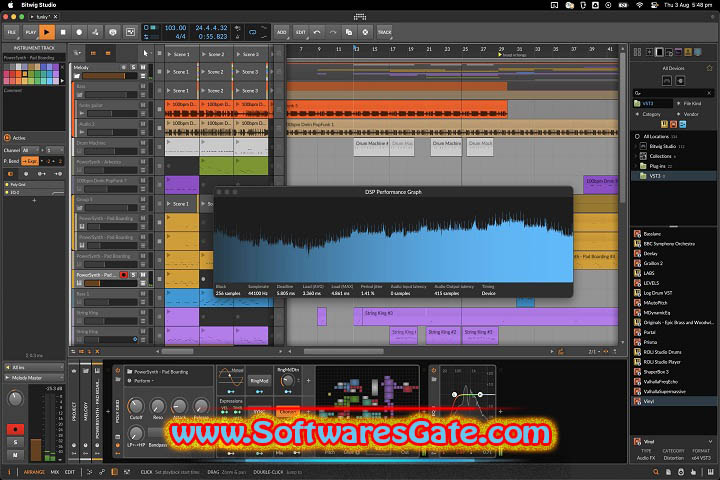
Task: Open the Vendor filter in browser
Action: (x=691, y=114)
